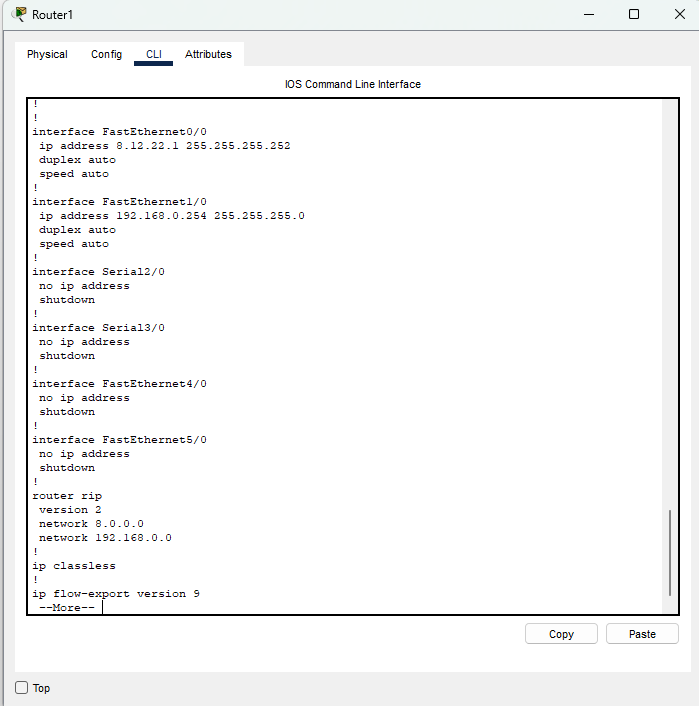Viewport: 699px width, 706px height.
Task: Click the 'version 2' line
Action: (70, 510)
